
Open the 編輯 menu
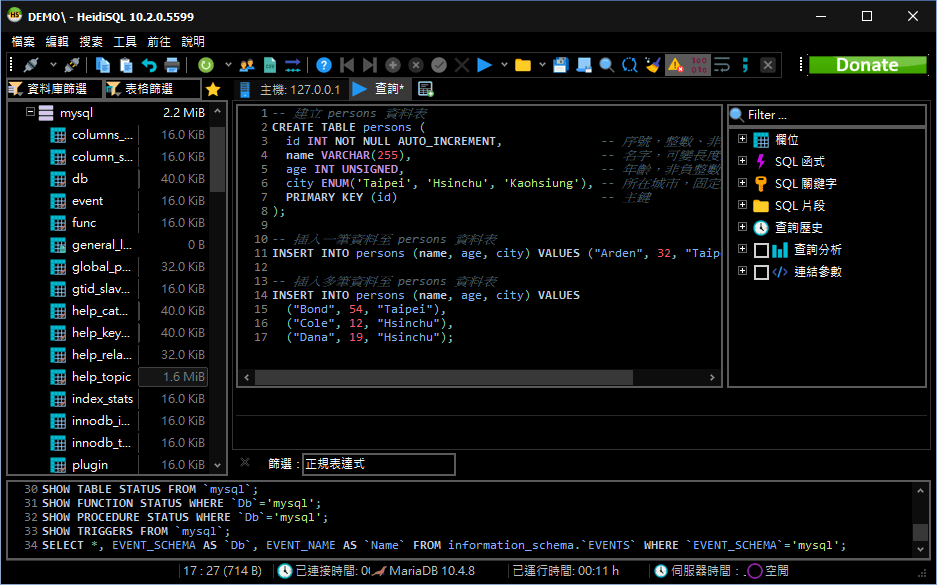[57, 42]
